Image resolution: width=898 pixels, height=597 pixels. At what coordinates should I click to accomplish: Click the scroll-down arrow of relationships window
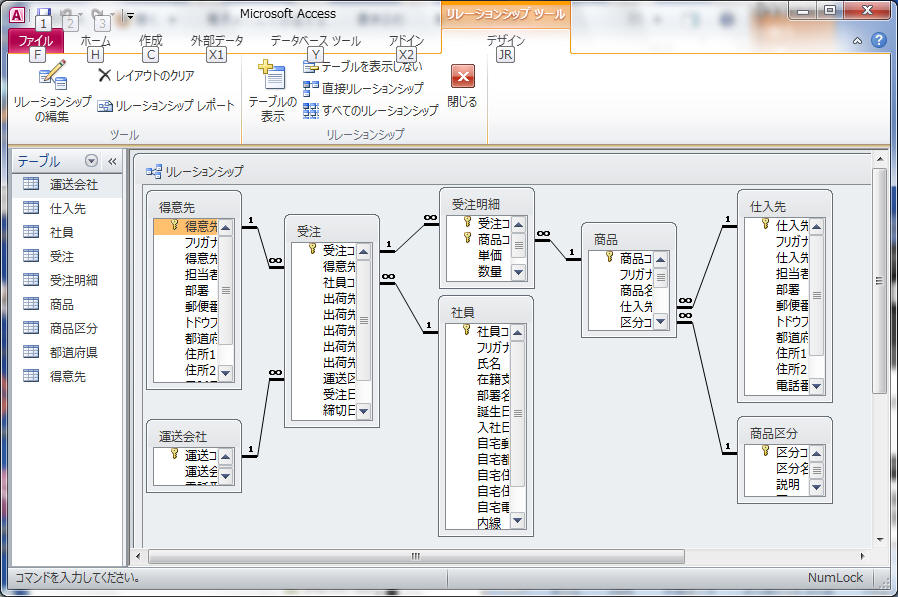(x=880, y=540)
